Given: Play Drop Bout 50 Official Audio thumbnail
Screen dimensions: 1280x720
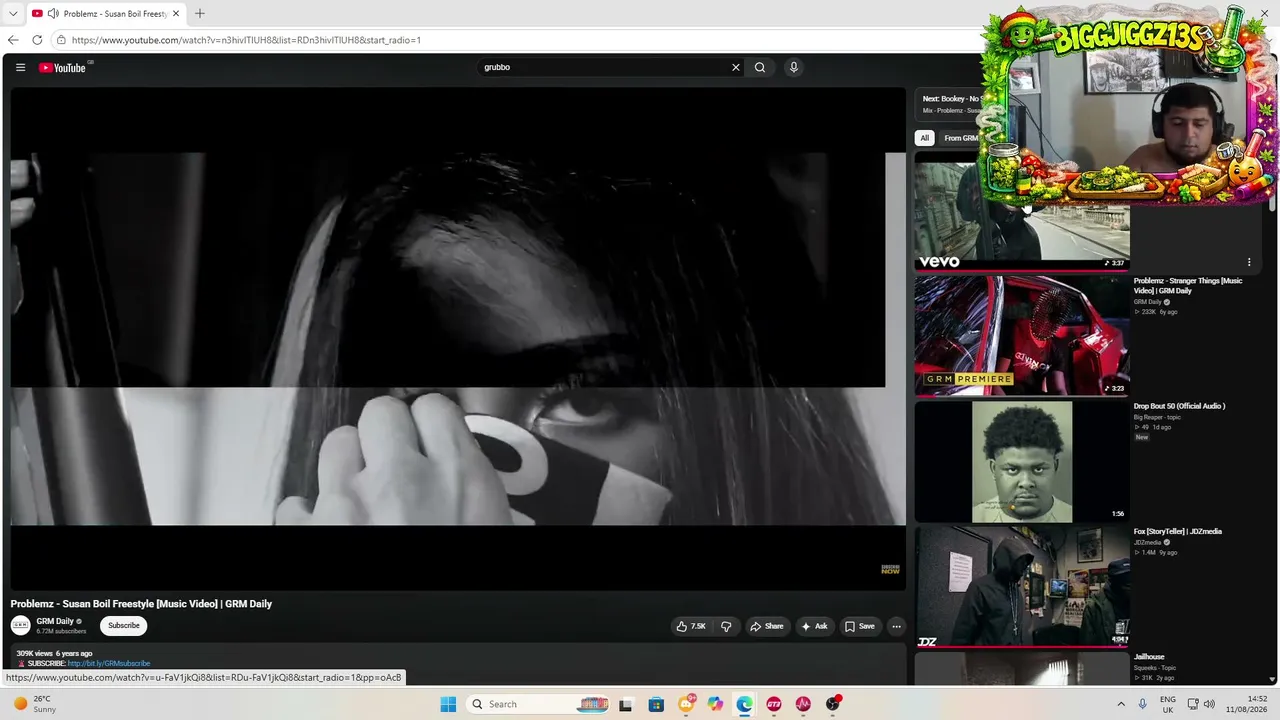Looking at the screenshot, I should (x=1021, y=462).
